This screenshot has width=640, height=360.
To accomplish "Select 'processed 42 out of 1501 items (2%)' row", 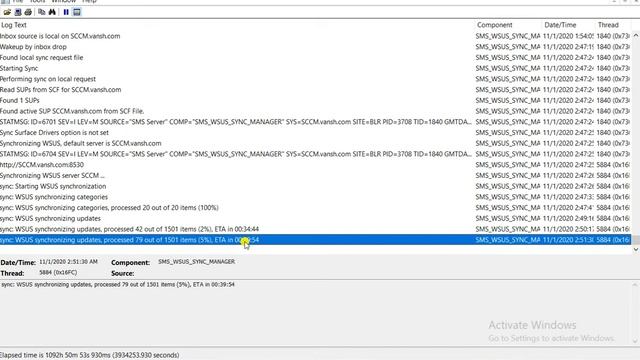I will click(x=316, y=229).
